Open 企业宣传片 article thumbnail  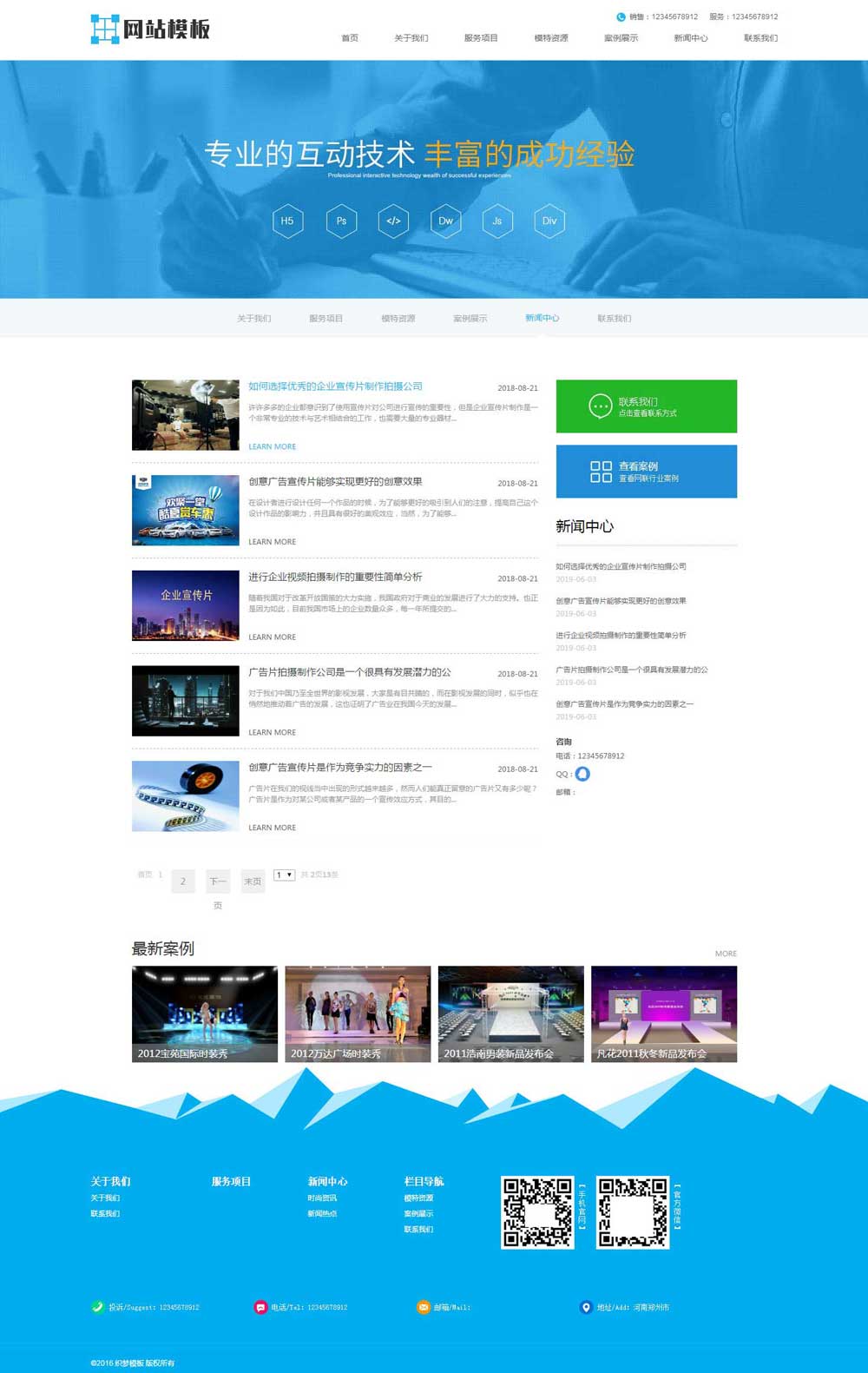pos(185,605)
